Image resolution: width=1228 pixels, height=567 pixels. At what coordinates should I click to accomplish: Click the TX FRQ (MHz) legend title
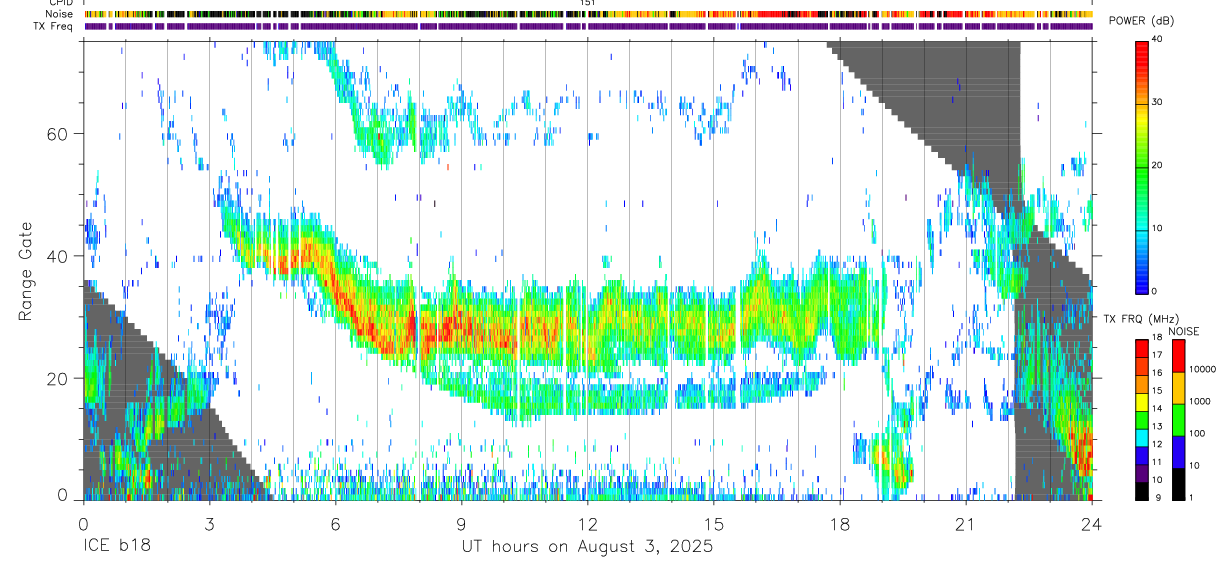(x=1141, y=318)
